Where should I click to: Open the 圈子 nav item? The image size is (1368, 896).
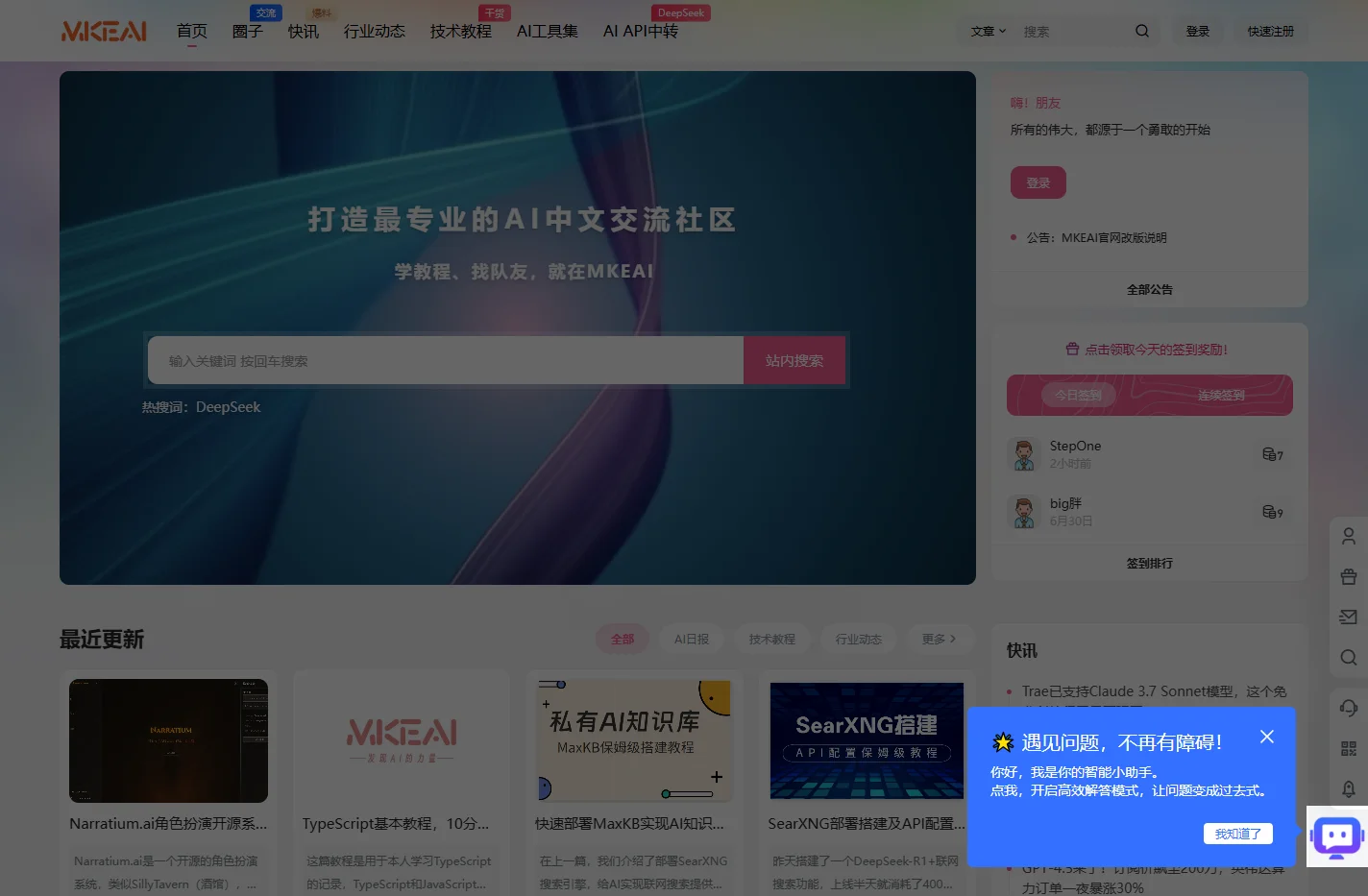pyautogui.click(x=248, y=32)
